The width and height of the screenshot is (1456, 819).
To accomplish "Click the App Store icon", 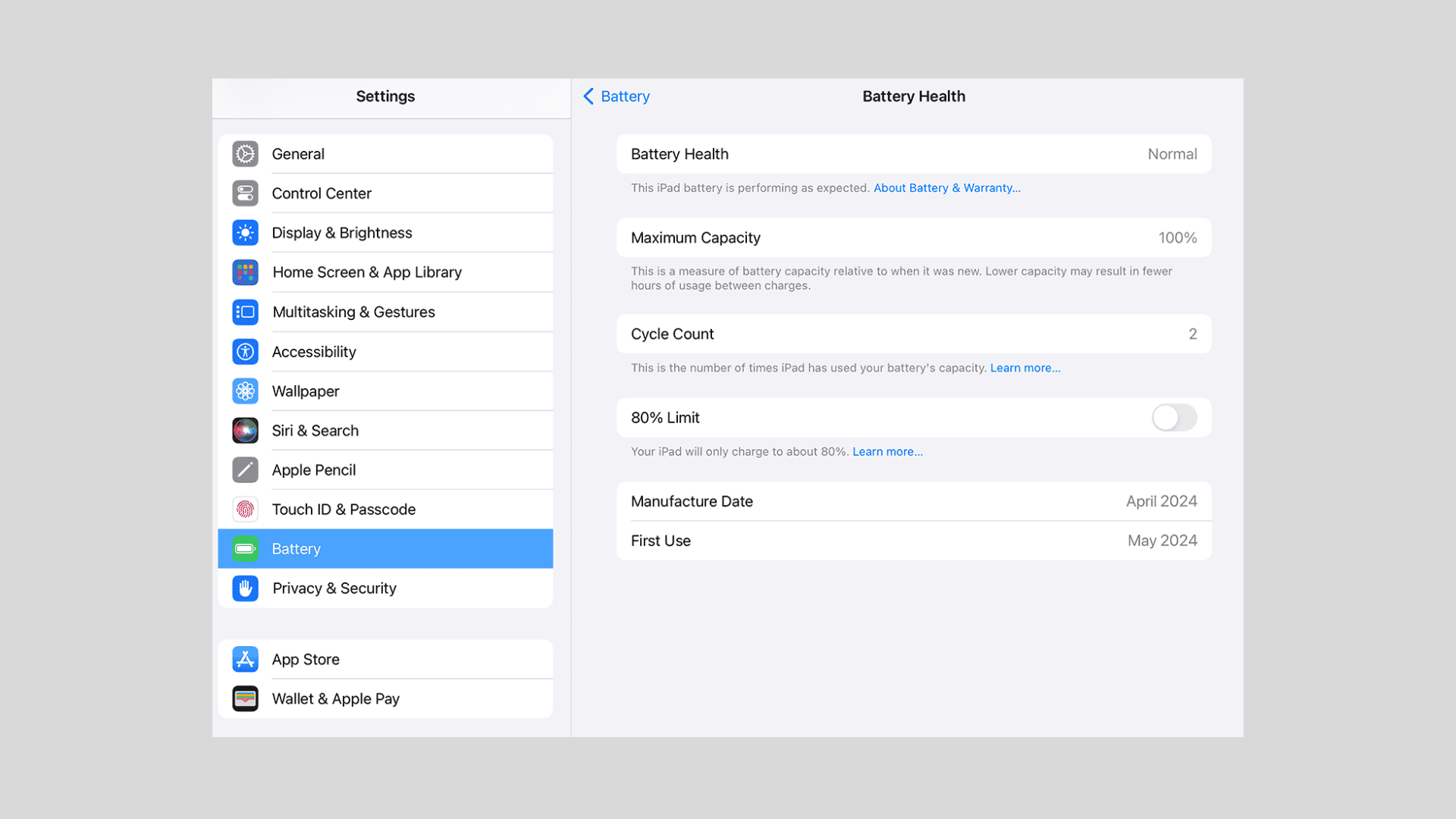I will click(x=245, y=660).
